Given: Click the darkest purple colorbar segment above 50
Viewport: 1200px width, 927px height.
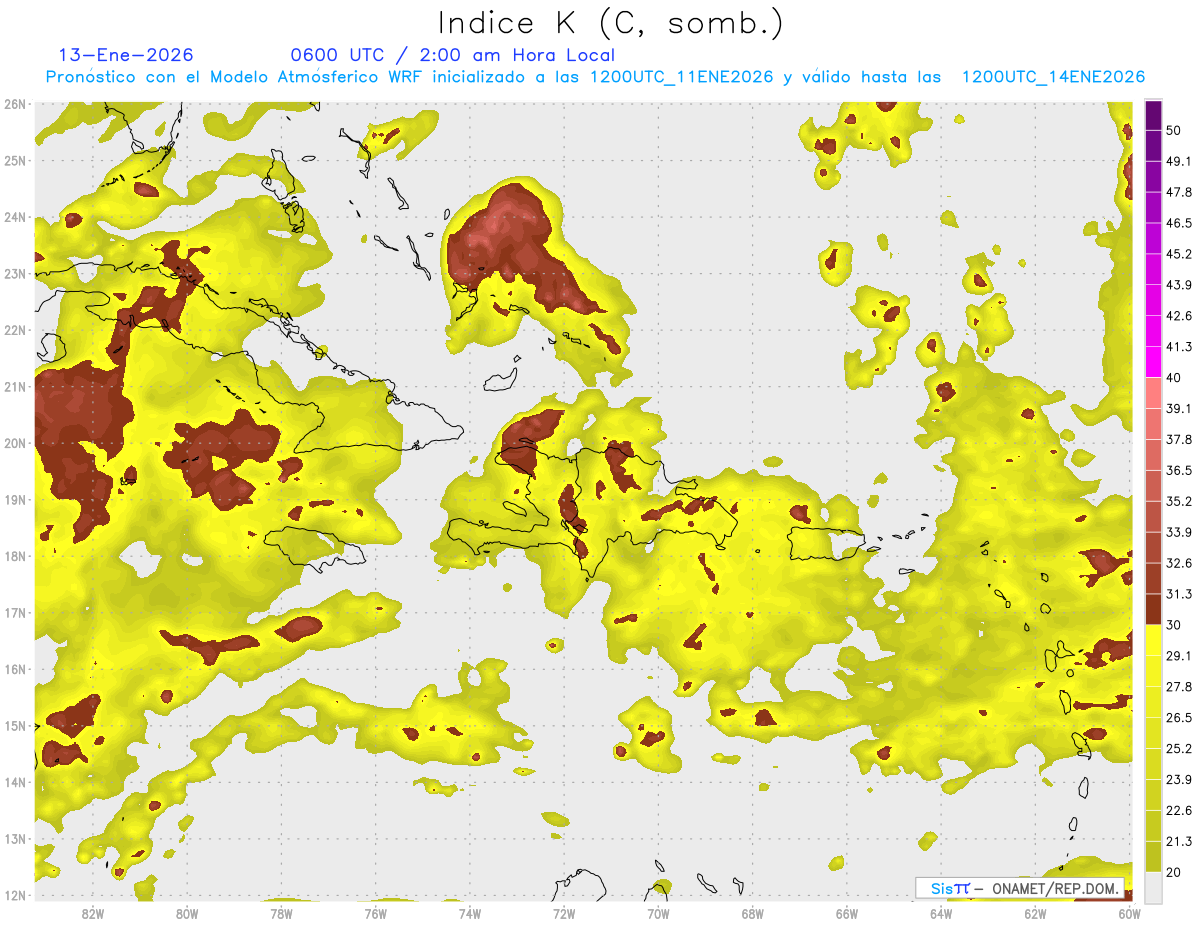Looking at the screenshot, I should [x=1153, y=115].
